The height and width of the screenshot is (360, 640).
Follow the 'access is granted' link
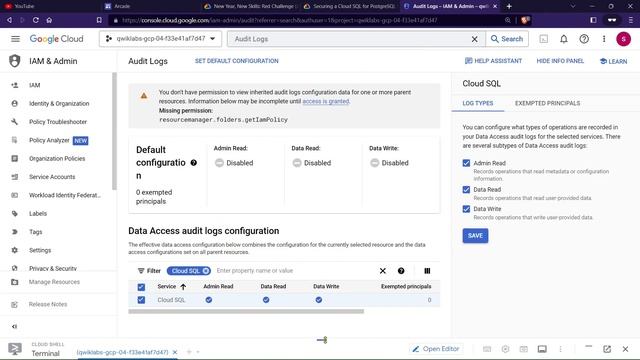point(326,101)
